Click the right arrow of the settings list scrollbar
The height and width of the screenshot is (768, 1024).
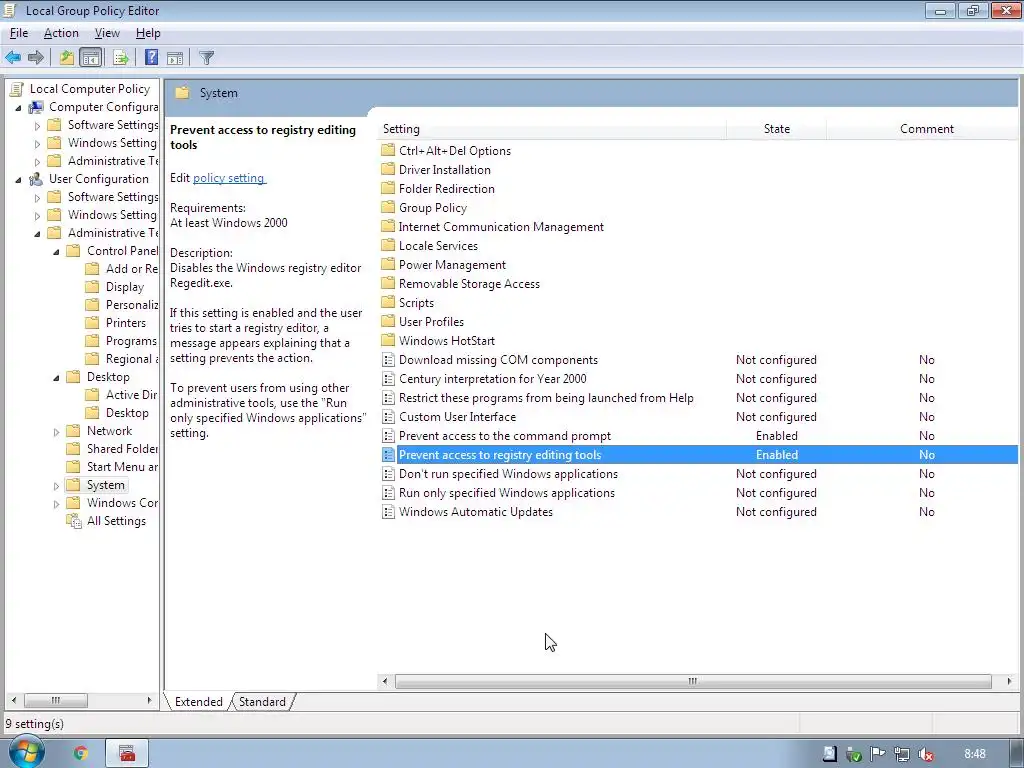(x=1010, y=681)
